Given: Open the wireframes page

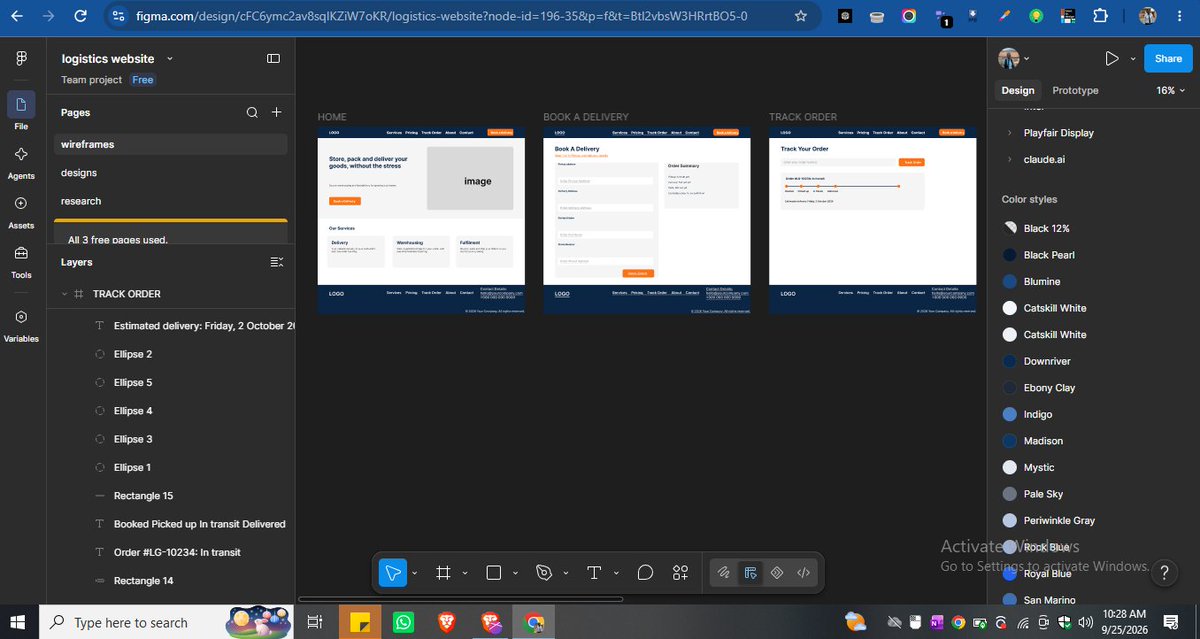Looking at the screenshot, I should point(170,144).
